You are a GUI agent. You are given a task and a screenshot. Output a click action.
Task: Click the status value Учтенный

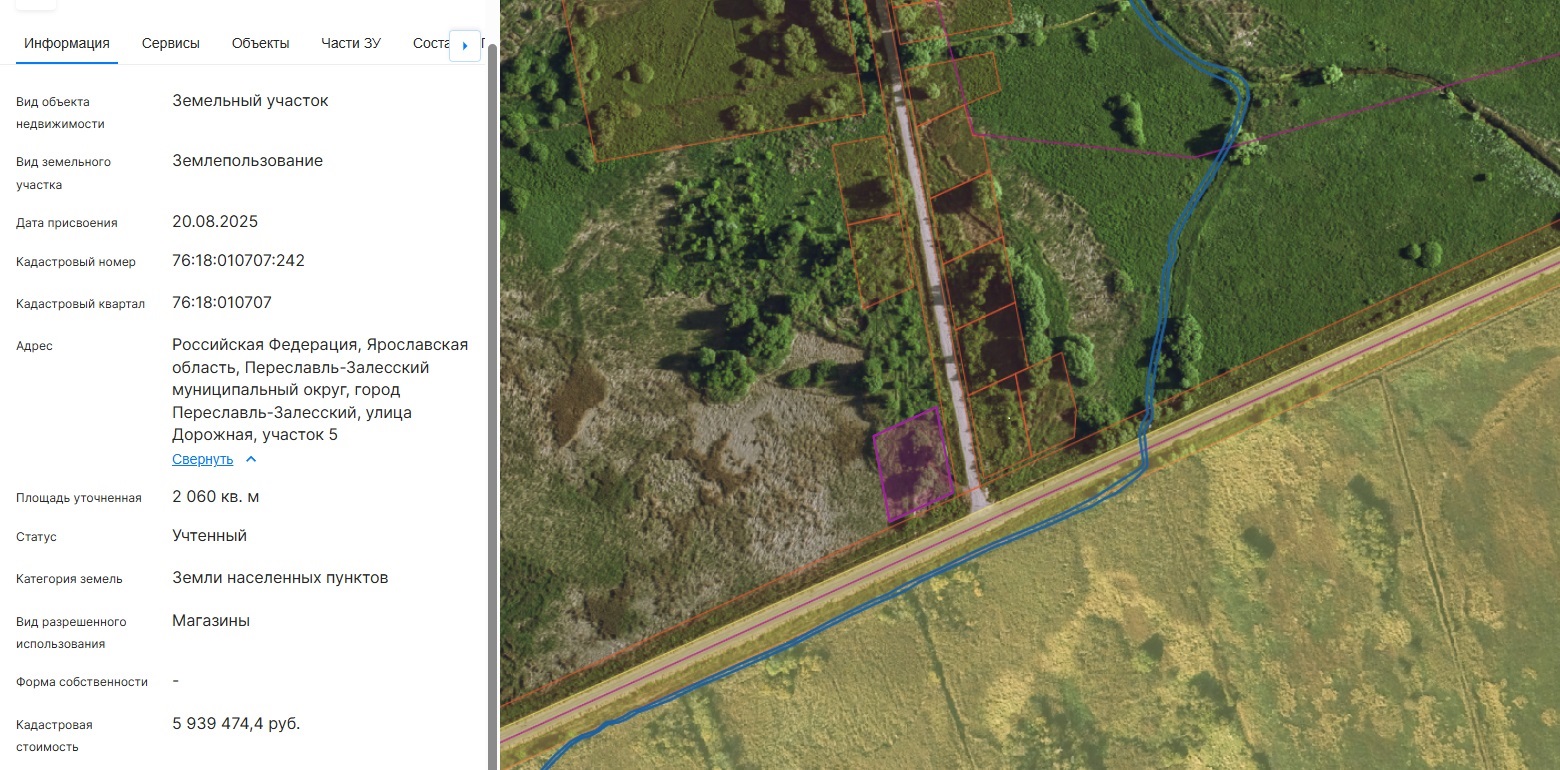(x=209, y=536)
